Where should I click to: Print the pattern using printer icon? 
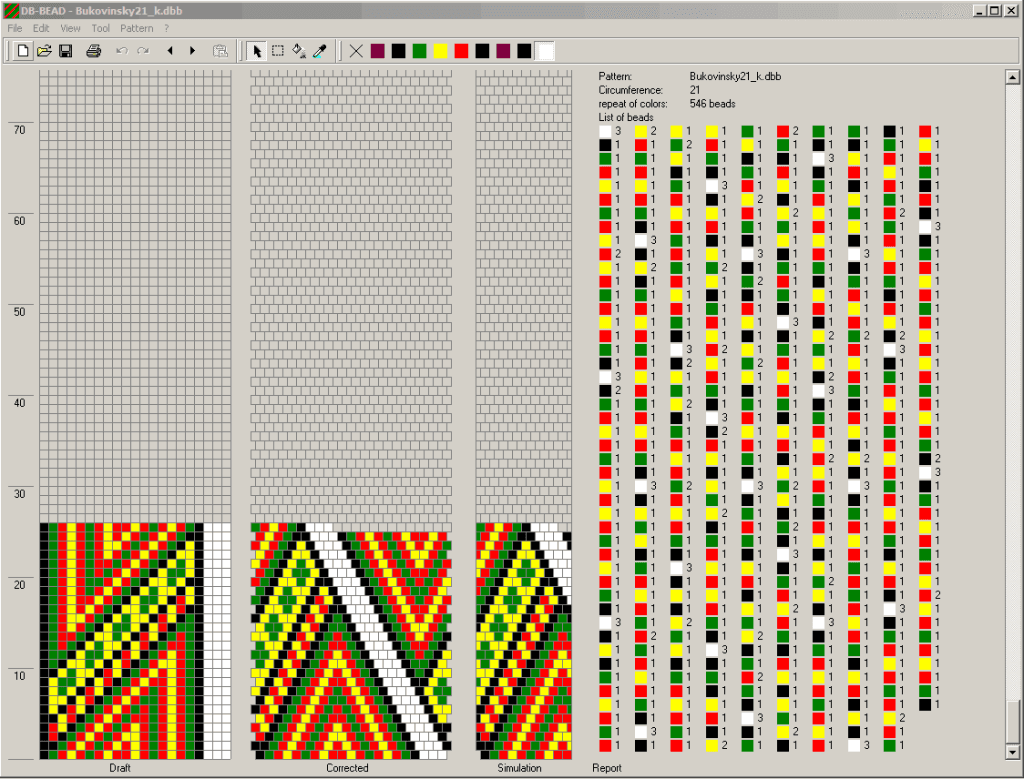[x=93, y=51]
